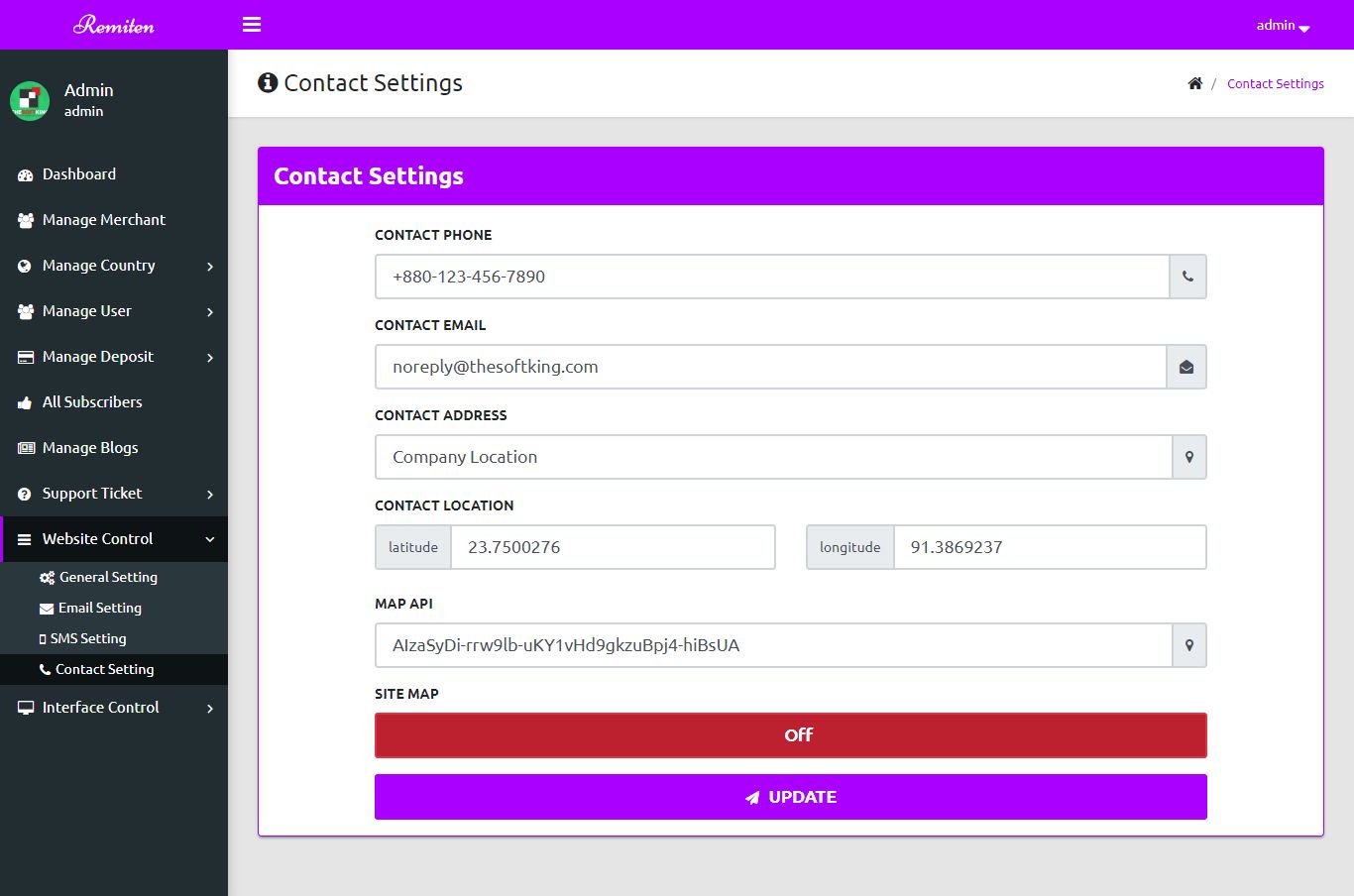The image size is (1354, 896).
Task: Expand the Manage User submenu
Action: point(114,311)
